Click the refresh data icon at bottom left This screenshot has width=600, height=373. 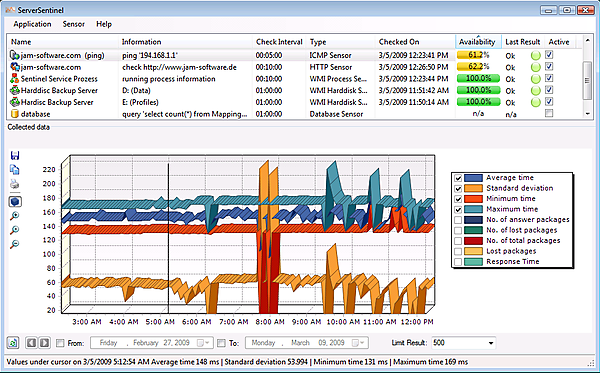click(x=13, y=342)
